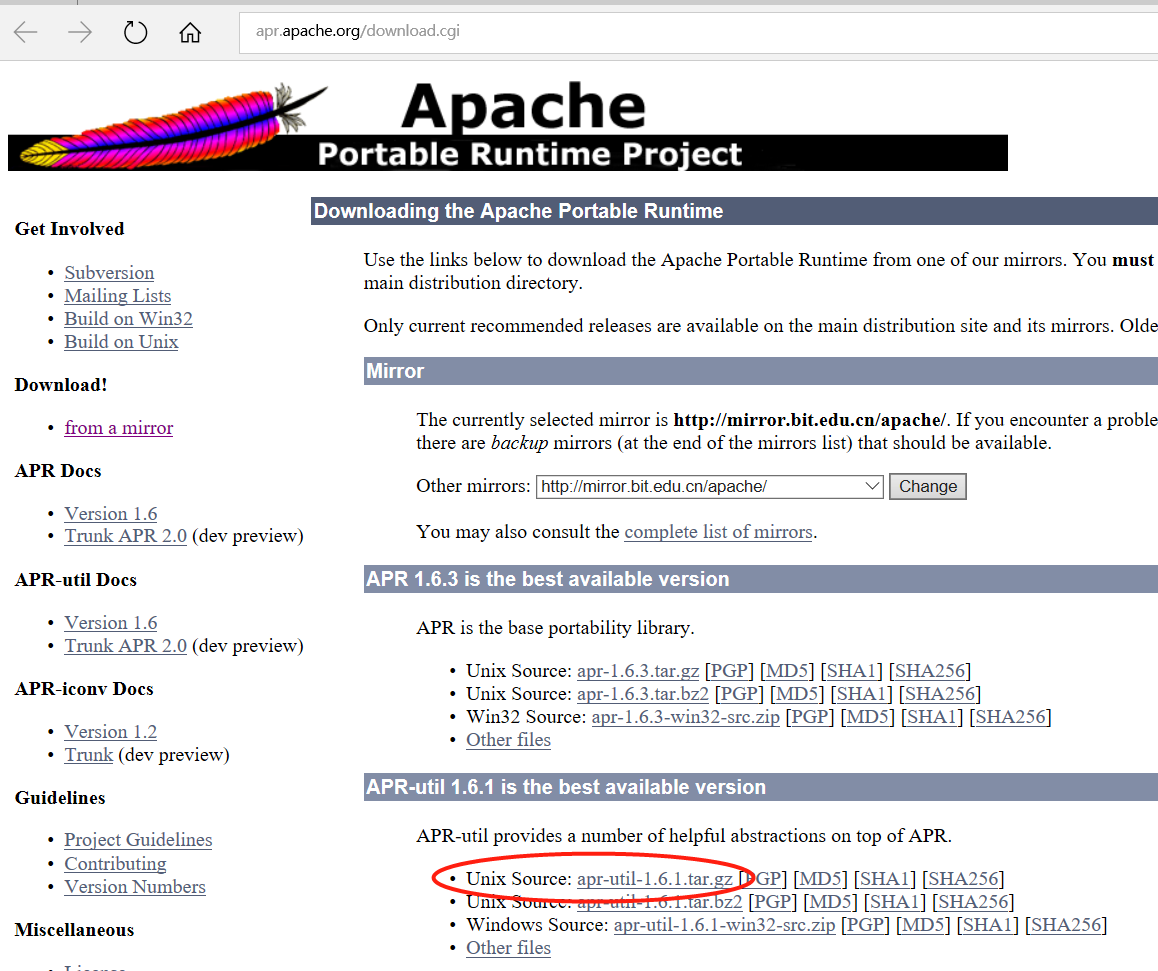Open the browser home page icon

click(x=190, y=32)
